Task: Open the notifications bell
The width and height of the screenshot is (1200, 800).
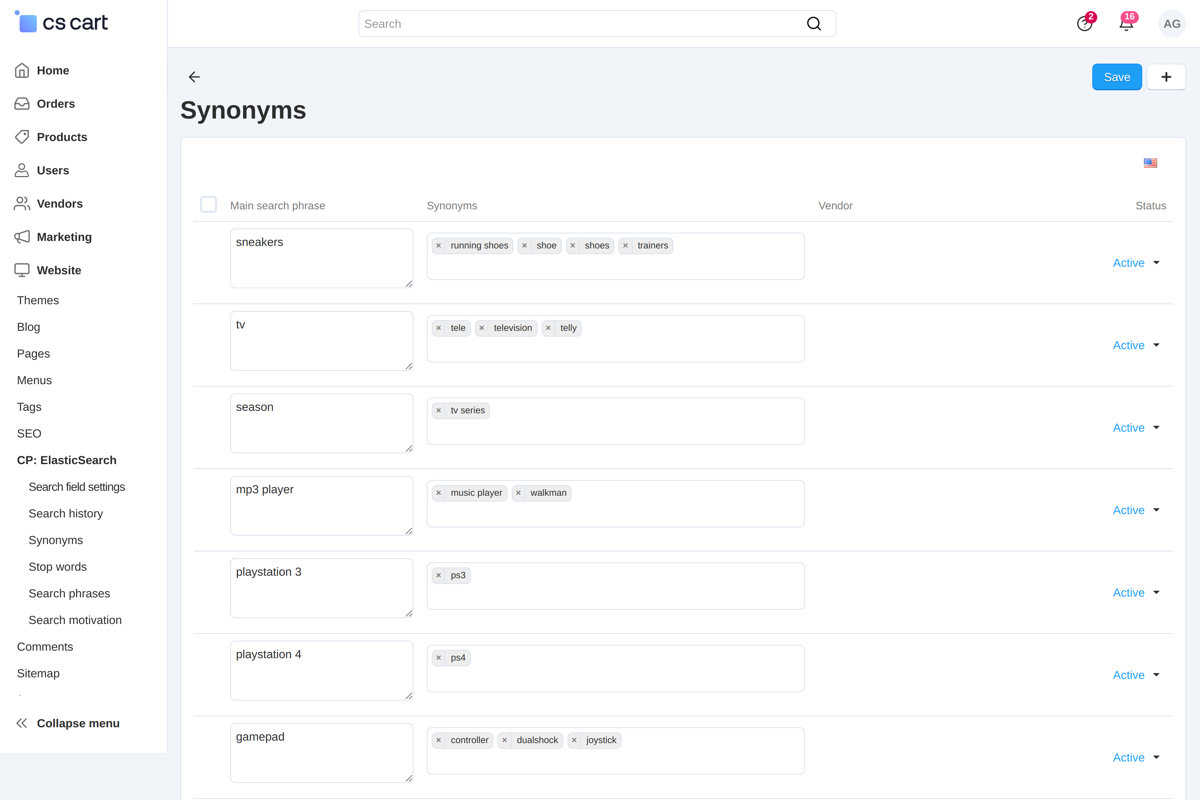Action: point(1126,23)
